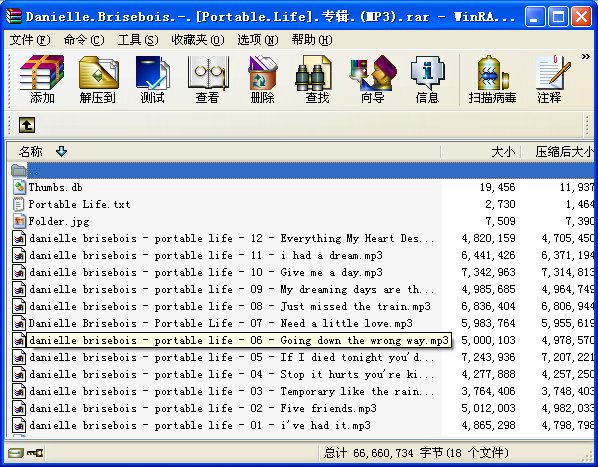Close the WinRAR window

(581, 16)
